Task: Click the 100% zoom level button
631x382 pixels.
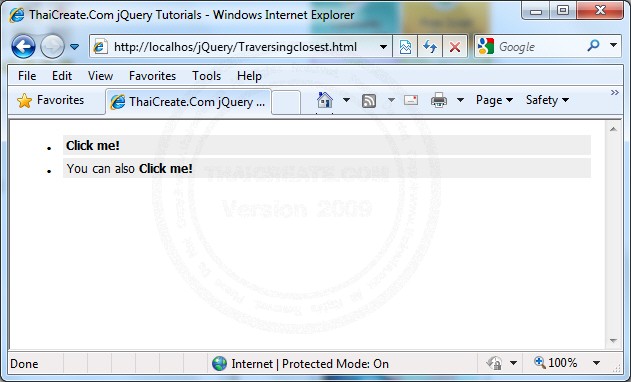Action: pos(555,363)
